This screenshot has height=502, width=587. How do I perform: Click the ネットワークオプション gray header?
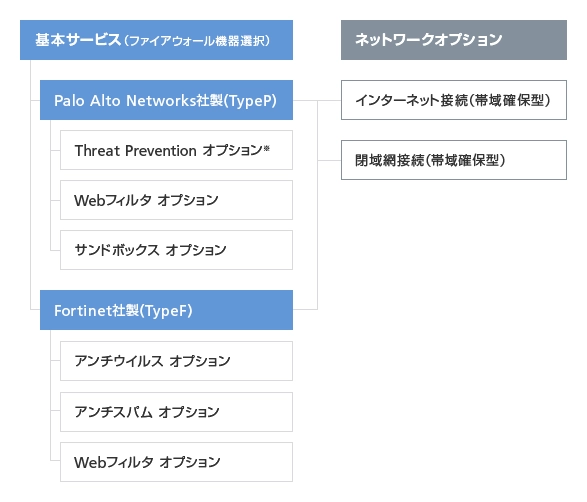coord(454,40)
